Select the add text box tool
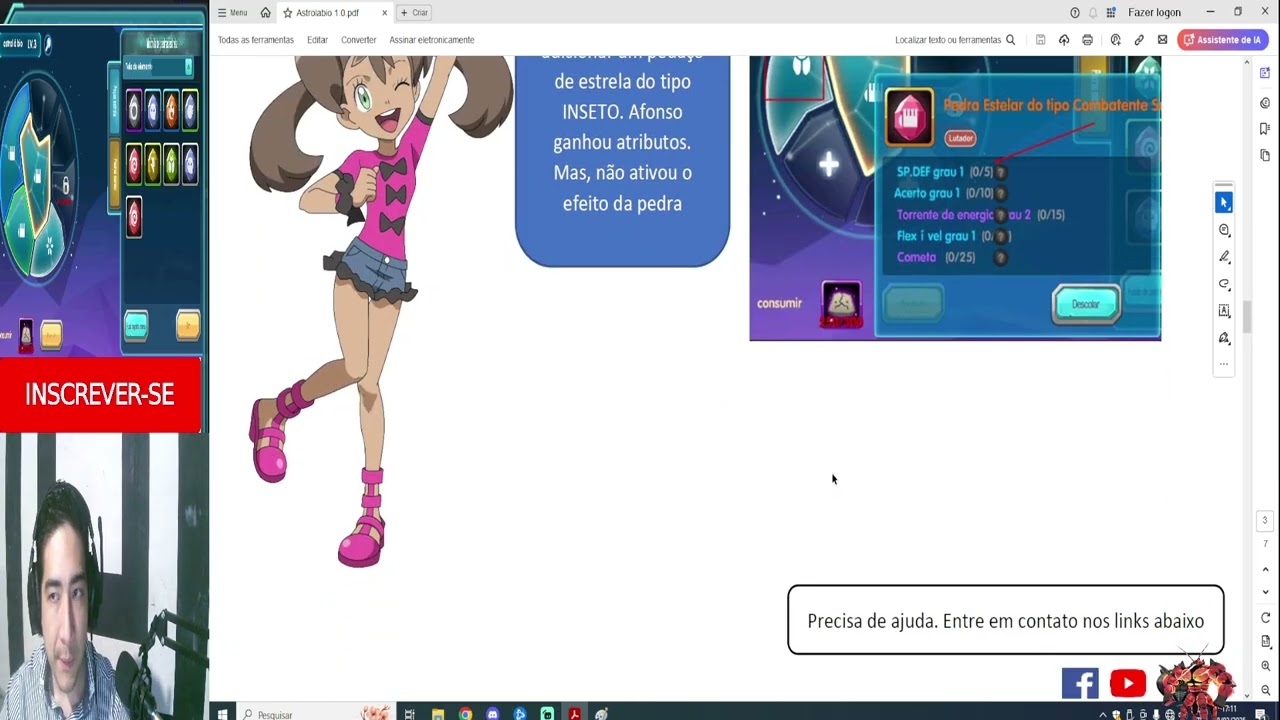The width and height of the screenshot is (1280, 720). 1224,311
